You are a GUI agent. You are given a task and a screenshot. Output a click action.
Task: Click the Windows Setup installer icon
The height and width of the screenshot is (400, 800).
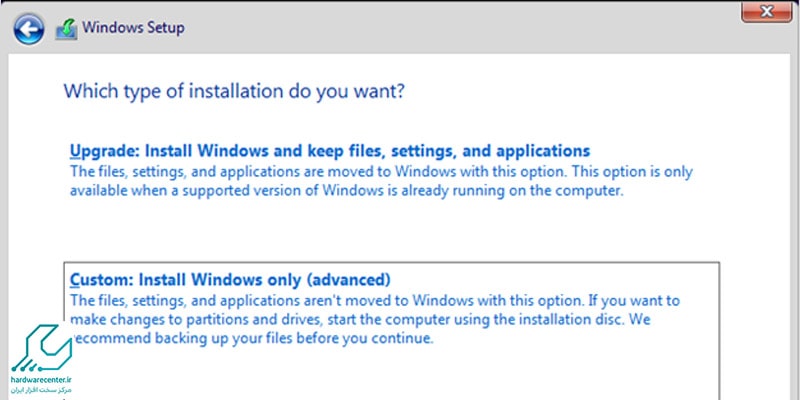pyautogui.click(x=66, y=29)
